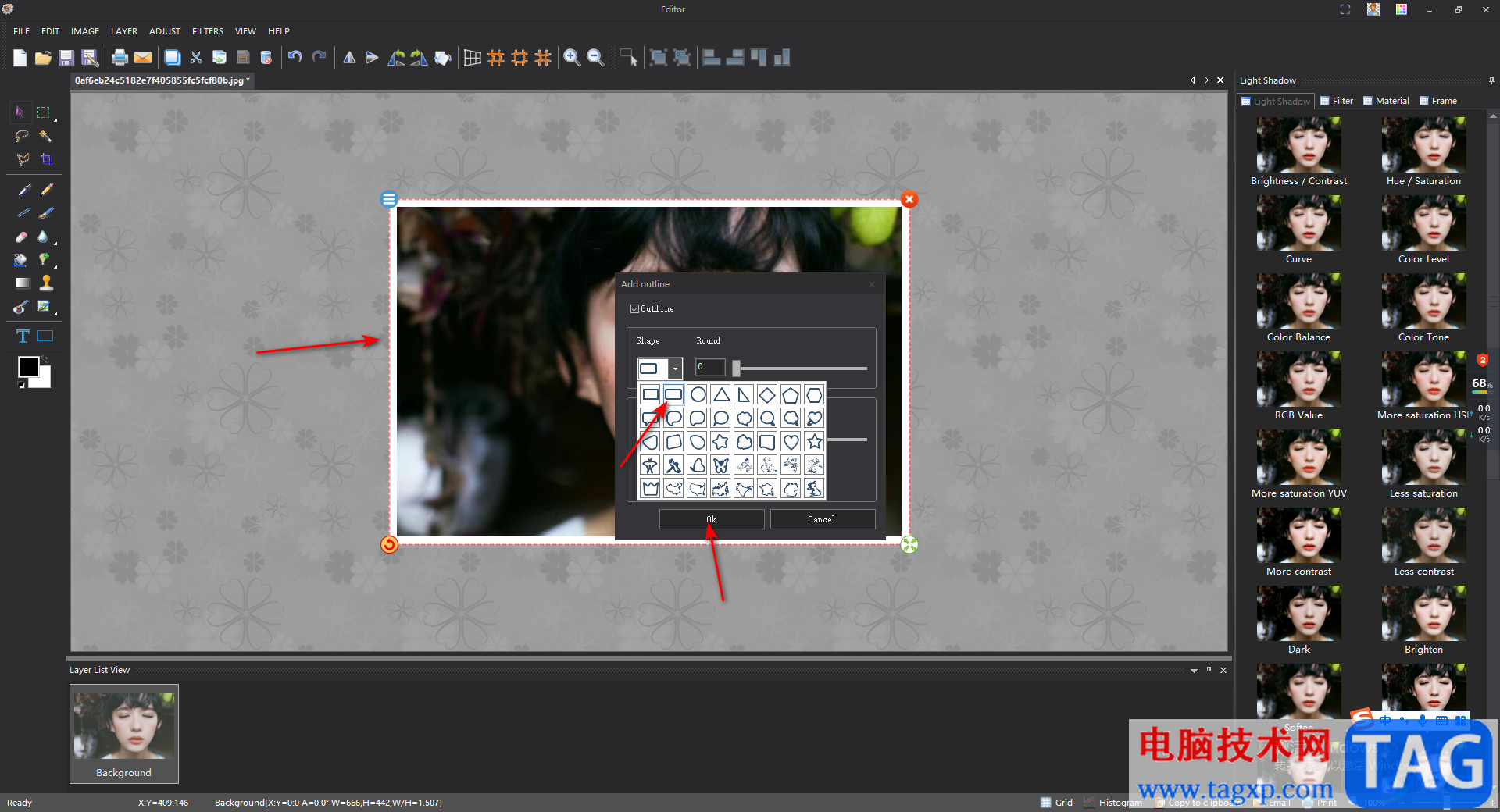Open the FILTERS menu
1500x812 pixels.
tap(208, 31)
